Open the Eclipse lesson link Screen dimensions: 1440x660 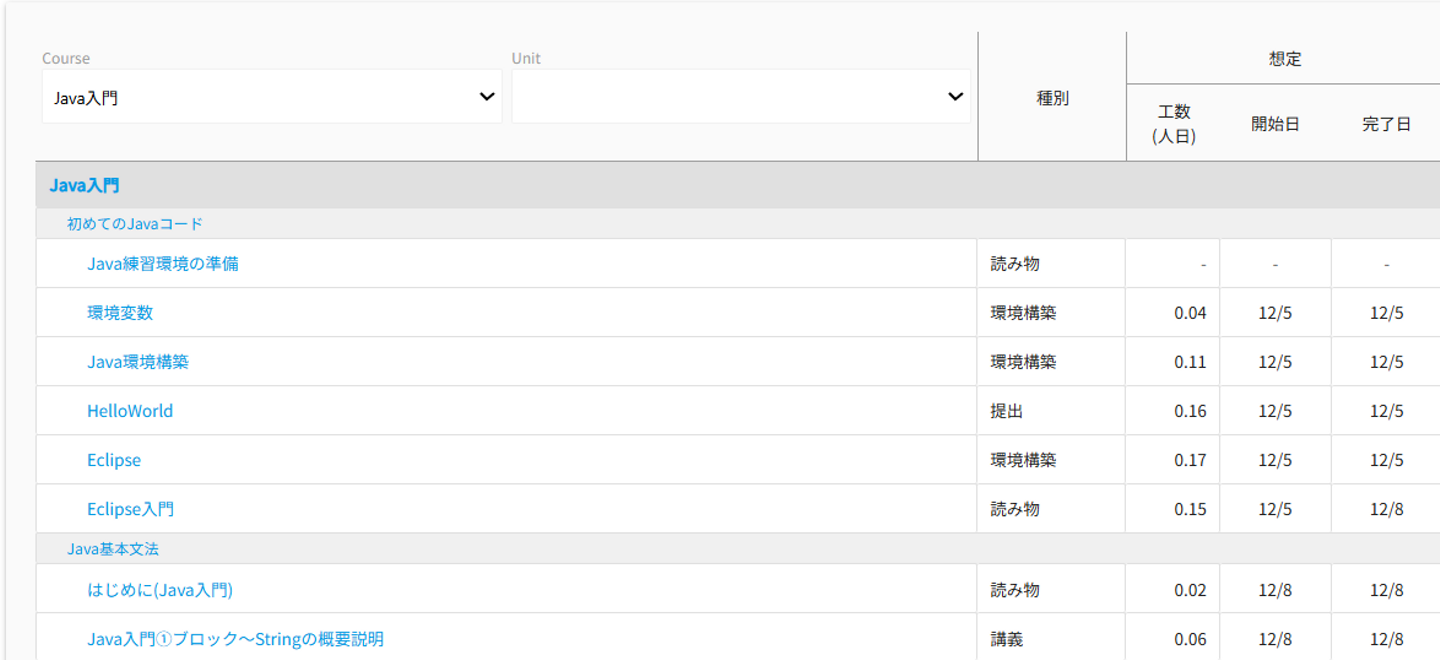(114, 460)
